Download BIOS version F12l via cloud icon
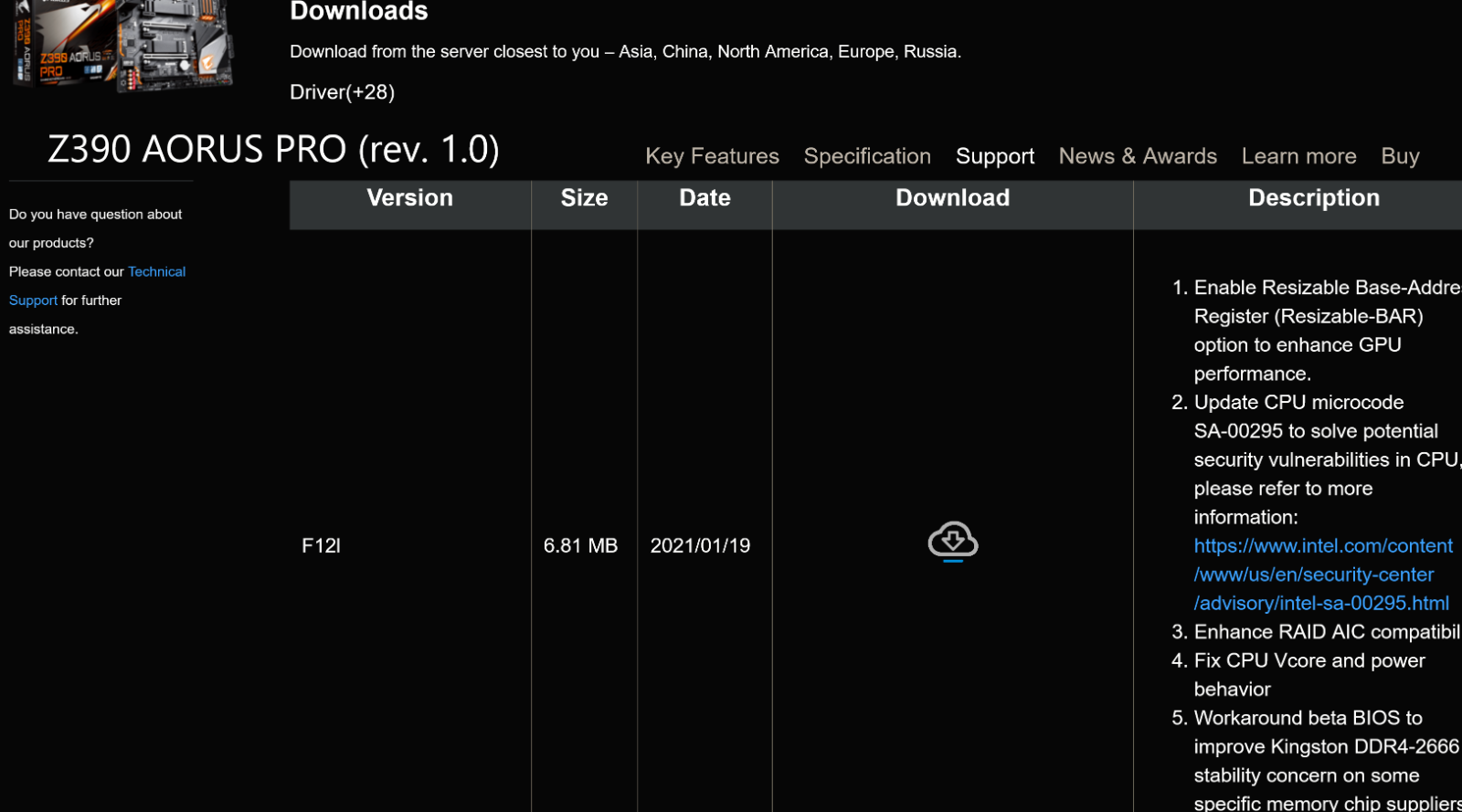Image resolution: width=1462 pixels, height=812 pixels. click(952, 542)
